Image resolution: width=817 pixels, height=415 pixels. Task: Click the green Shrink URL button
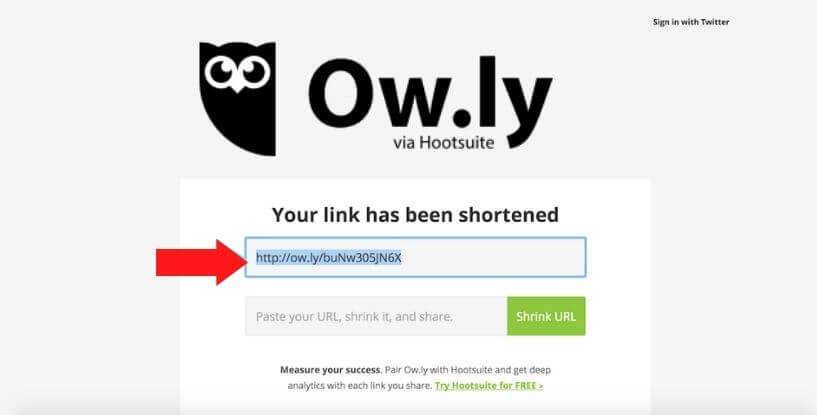546,316
